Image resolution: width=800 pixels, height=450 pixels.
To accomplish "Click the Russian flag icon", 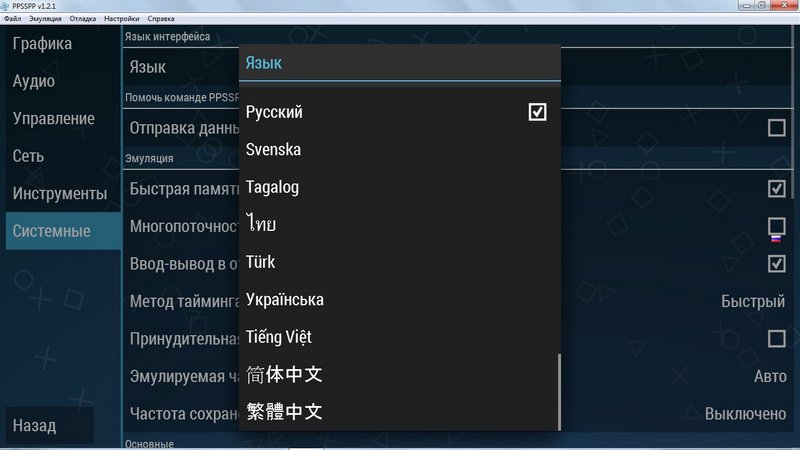I will (x=776, y=239).
